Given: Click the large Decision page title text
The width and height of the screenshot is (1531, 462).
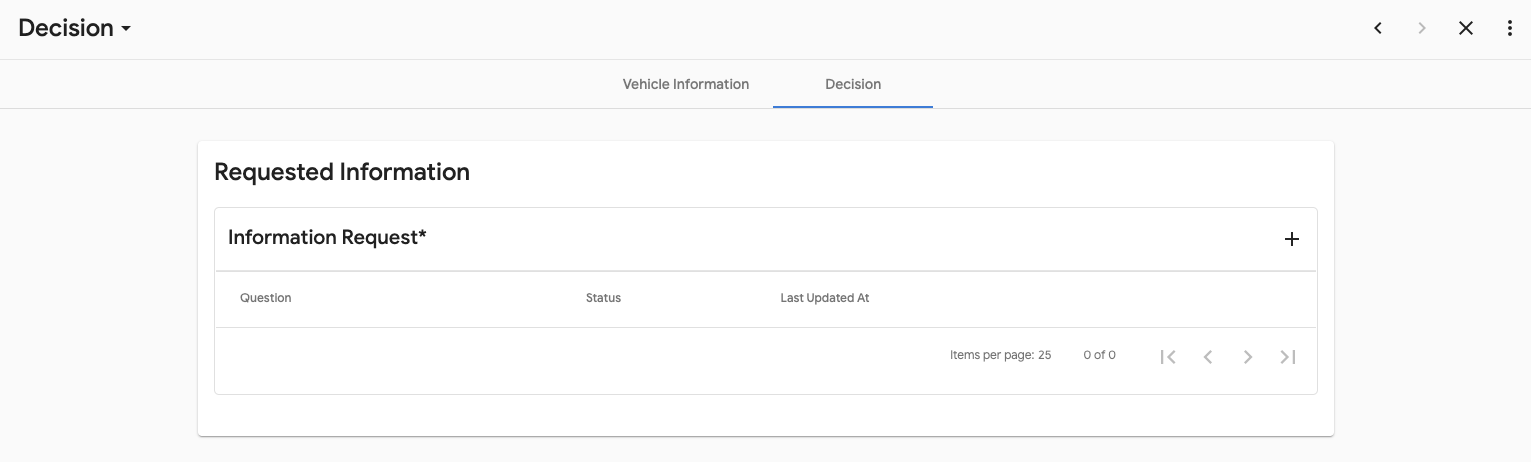Looking at the screenshot, I should tap(66, 28).
